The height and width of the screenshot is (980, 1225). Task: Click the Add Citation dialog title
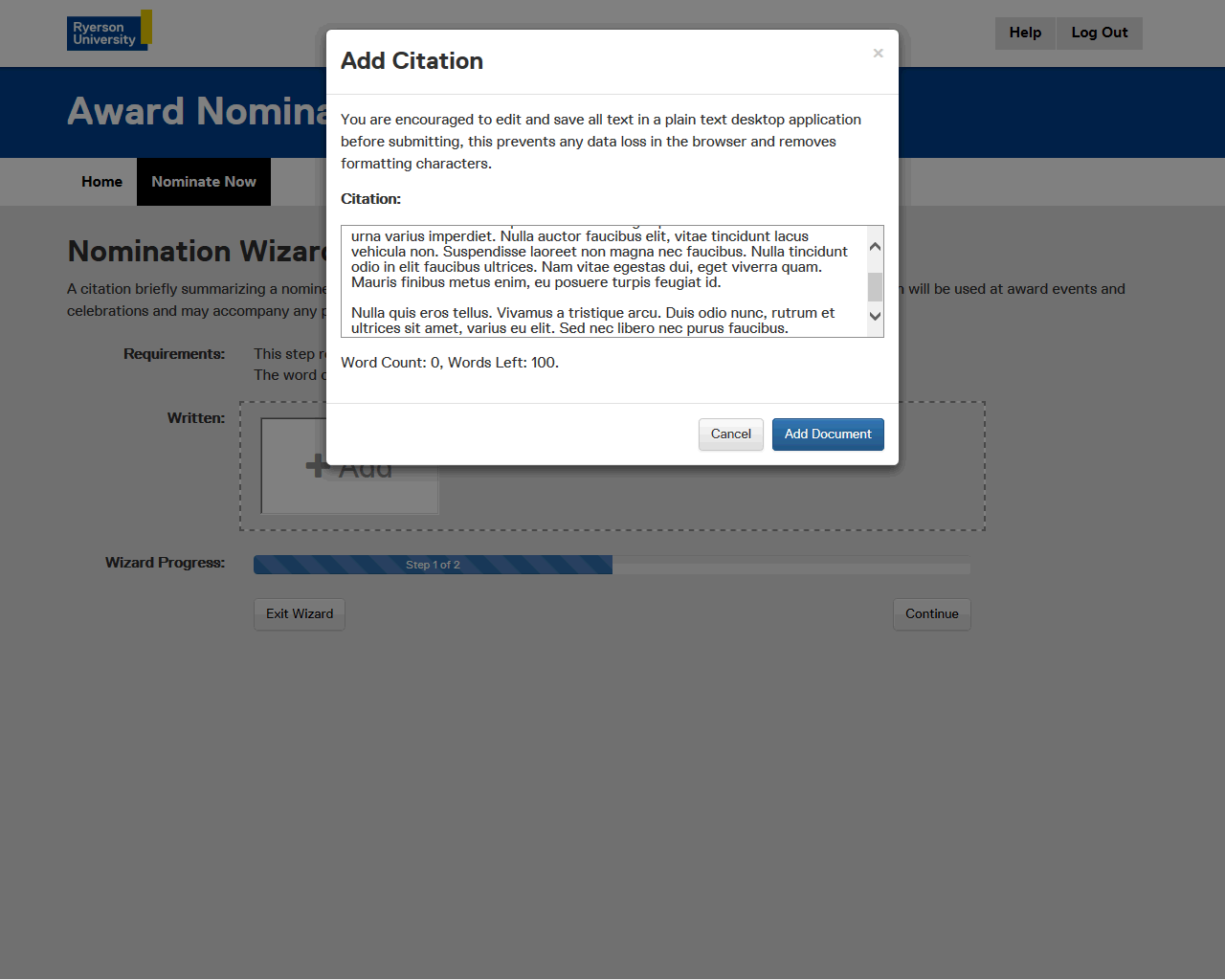[412, 61]
